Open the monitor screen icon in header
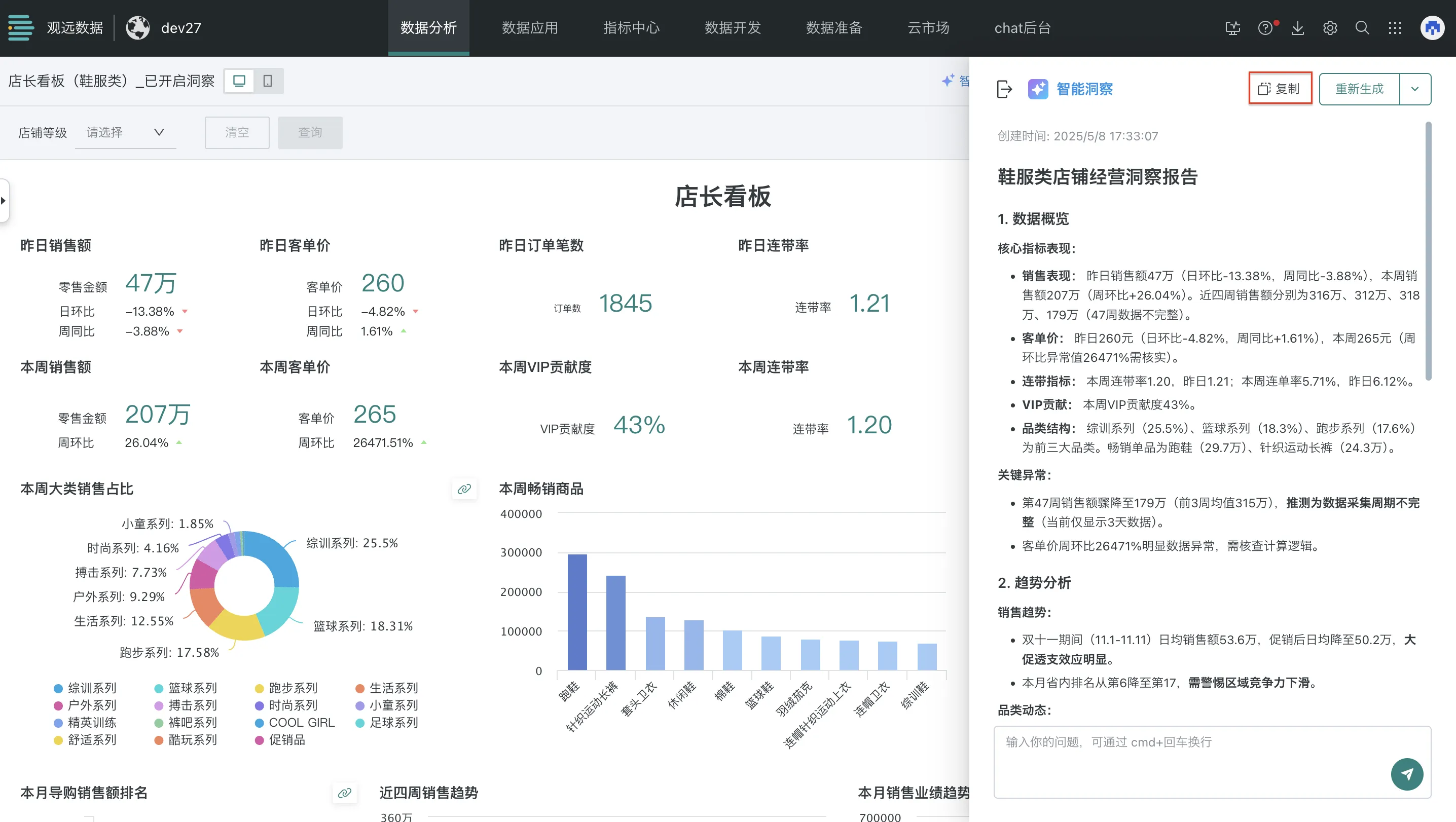 [x=1233, y=28]
